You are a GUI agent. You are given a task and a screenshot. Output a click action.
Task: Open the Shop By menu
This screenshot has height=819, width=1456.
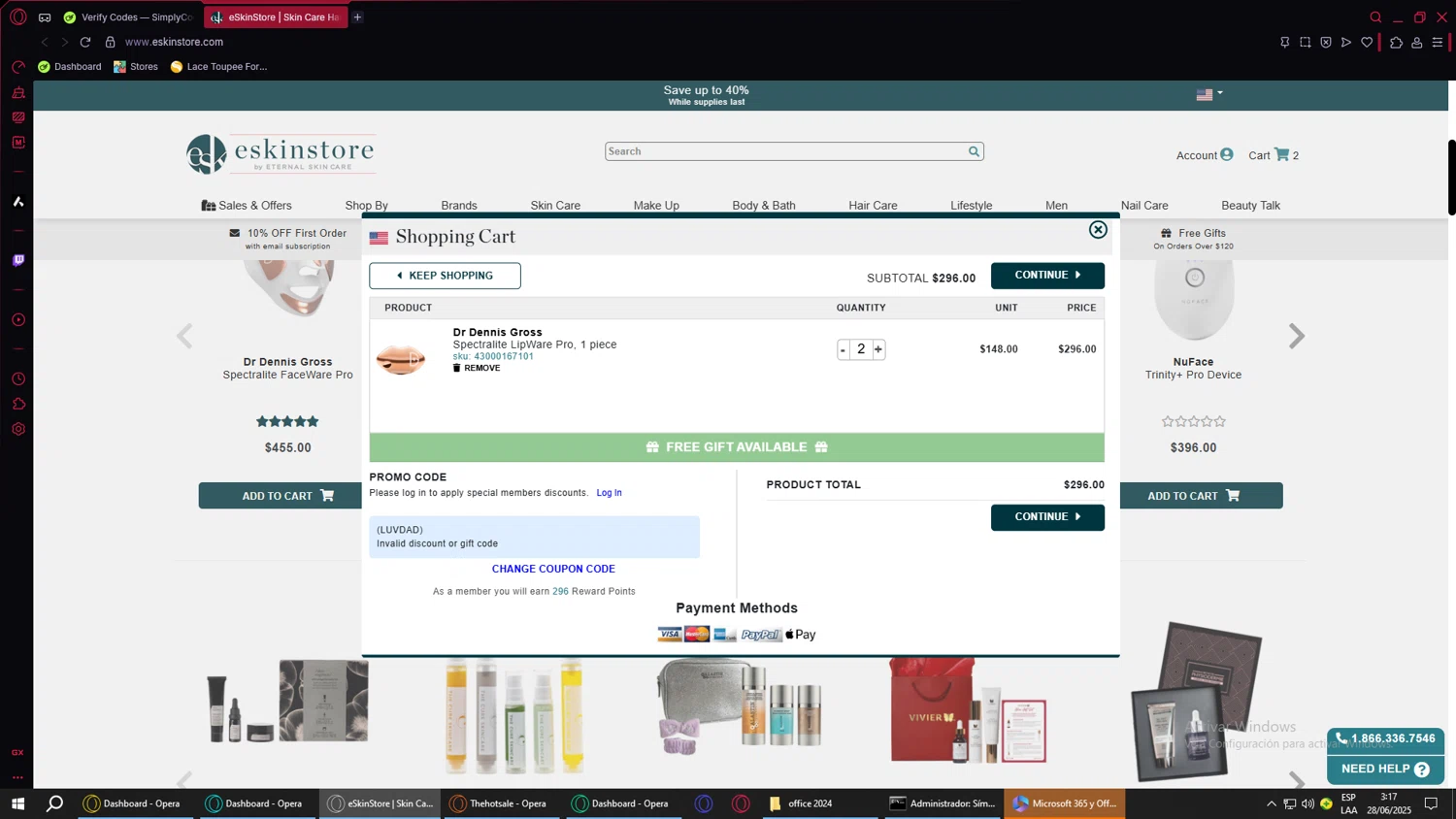click(366, 206)
